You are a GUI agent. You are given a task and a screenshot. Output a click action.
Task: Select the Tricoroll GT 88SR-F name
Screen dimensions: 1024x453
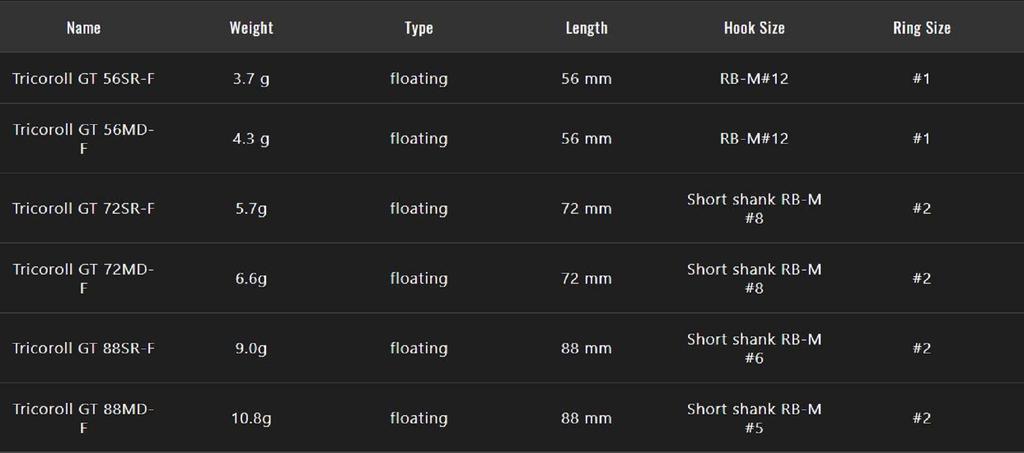coord(83,348)
